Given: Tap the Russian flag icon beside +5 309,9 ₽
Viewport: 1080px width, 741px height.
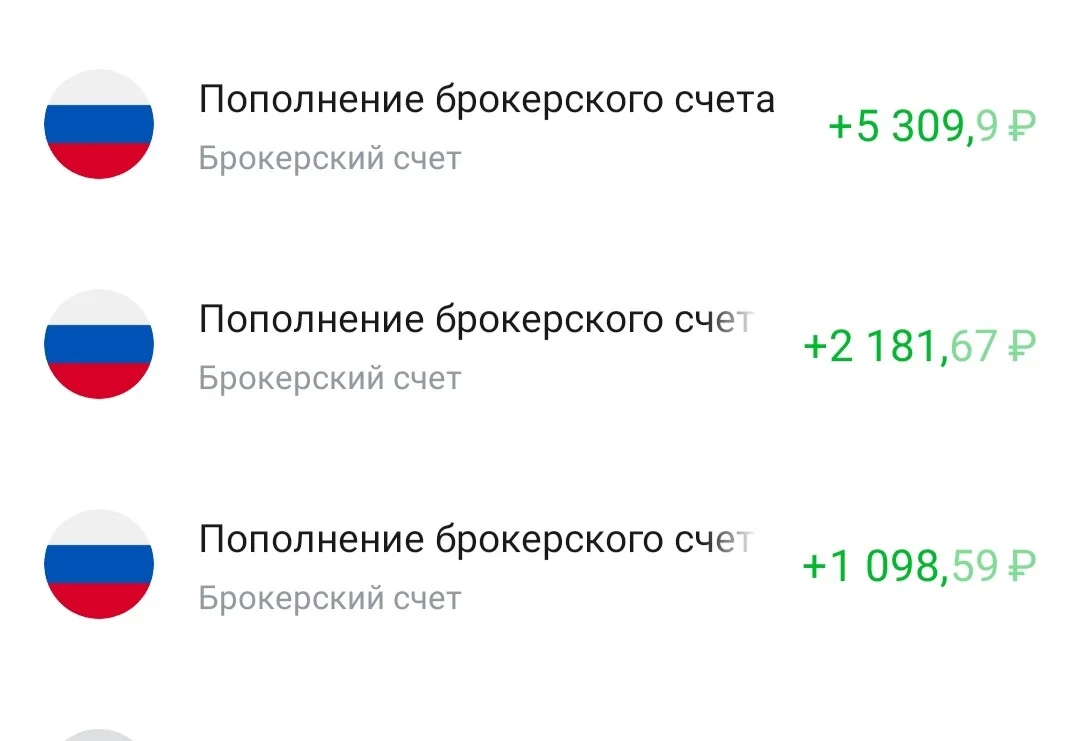Looking at the screenshot, I should [99, 124].
